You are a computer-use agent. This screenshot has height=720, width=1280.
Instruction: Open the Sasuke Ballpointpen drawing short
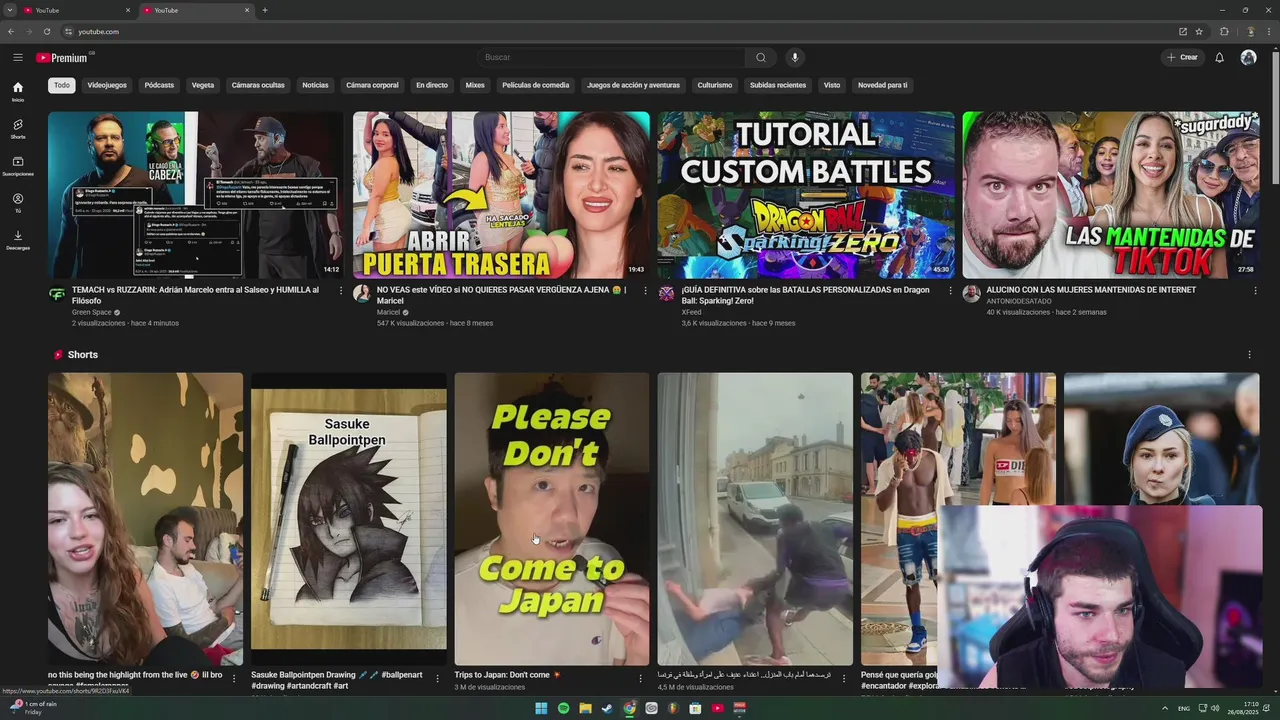349,519
